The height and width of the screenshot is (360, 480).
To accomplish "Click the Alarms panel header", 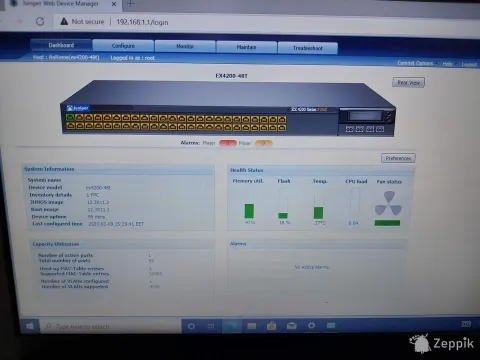I will pyautogui.click(x=317, y=244).
